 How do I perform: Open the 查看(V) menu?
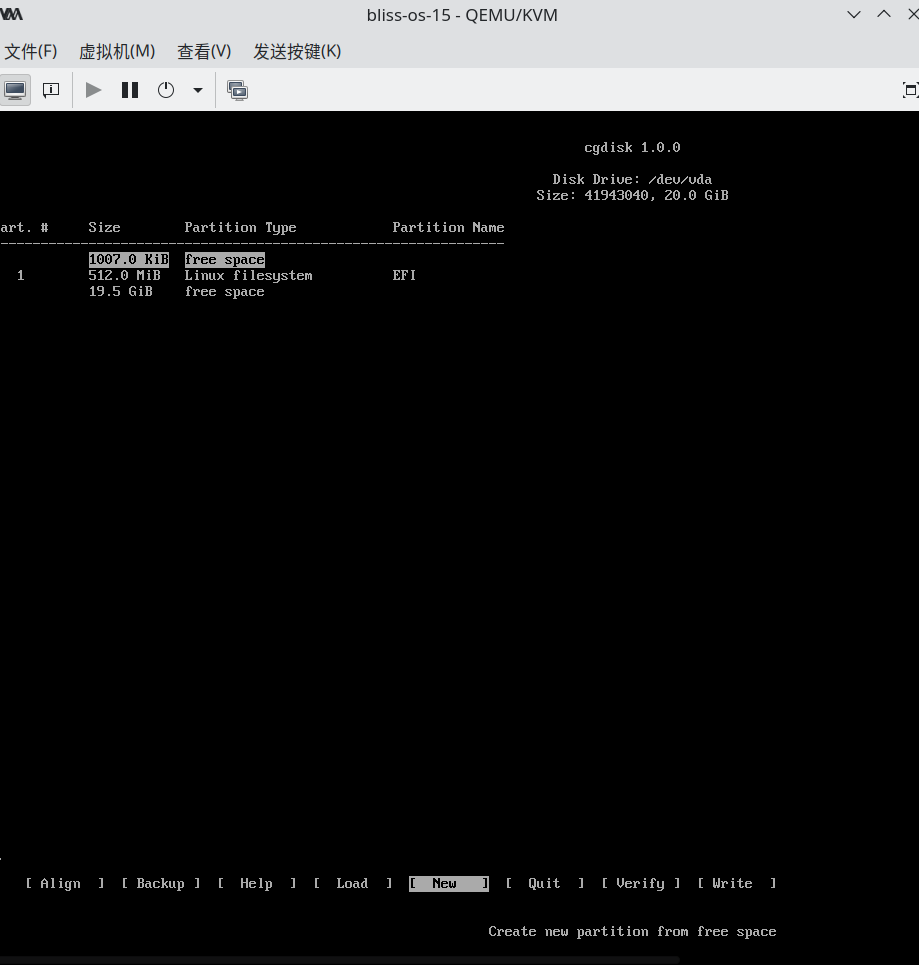204,51
